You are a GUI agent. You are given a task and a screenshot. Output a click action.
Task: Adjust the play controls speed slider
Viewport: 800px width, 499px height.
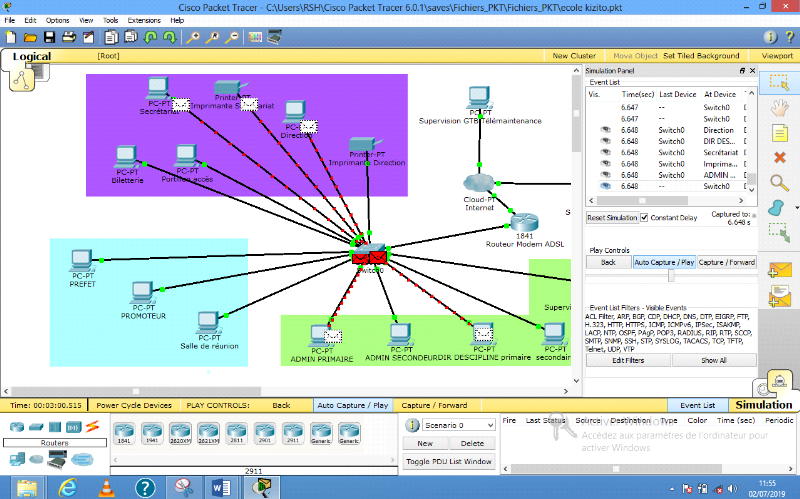click(671, 276)
